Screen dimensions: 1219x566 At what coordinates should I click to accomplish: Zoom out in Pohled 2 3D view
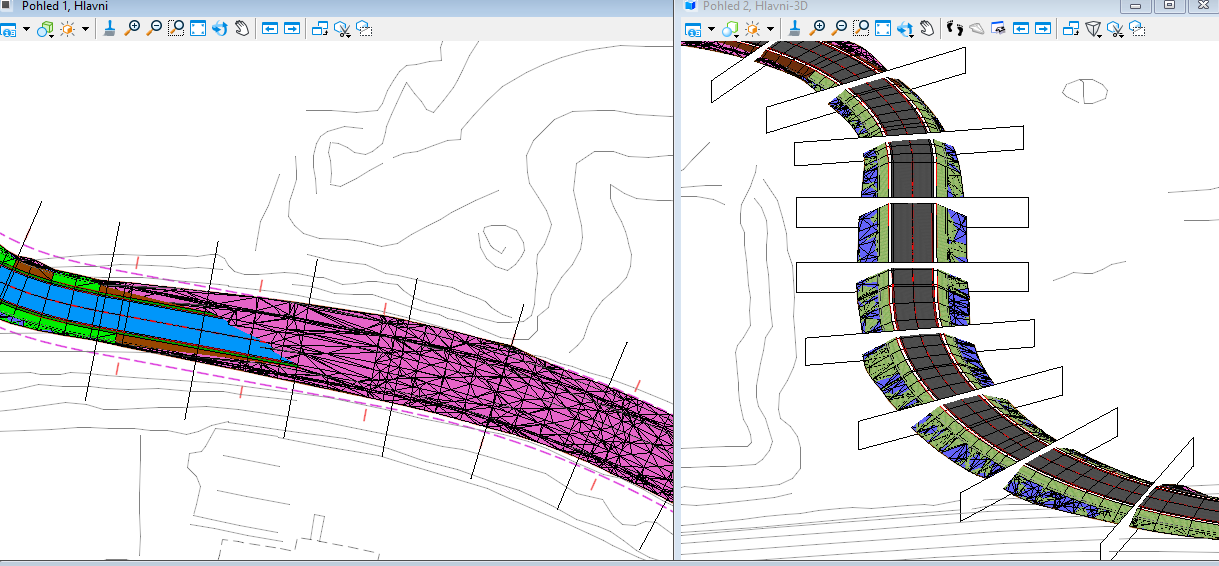[x=839, y=29]
